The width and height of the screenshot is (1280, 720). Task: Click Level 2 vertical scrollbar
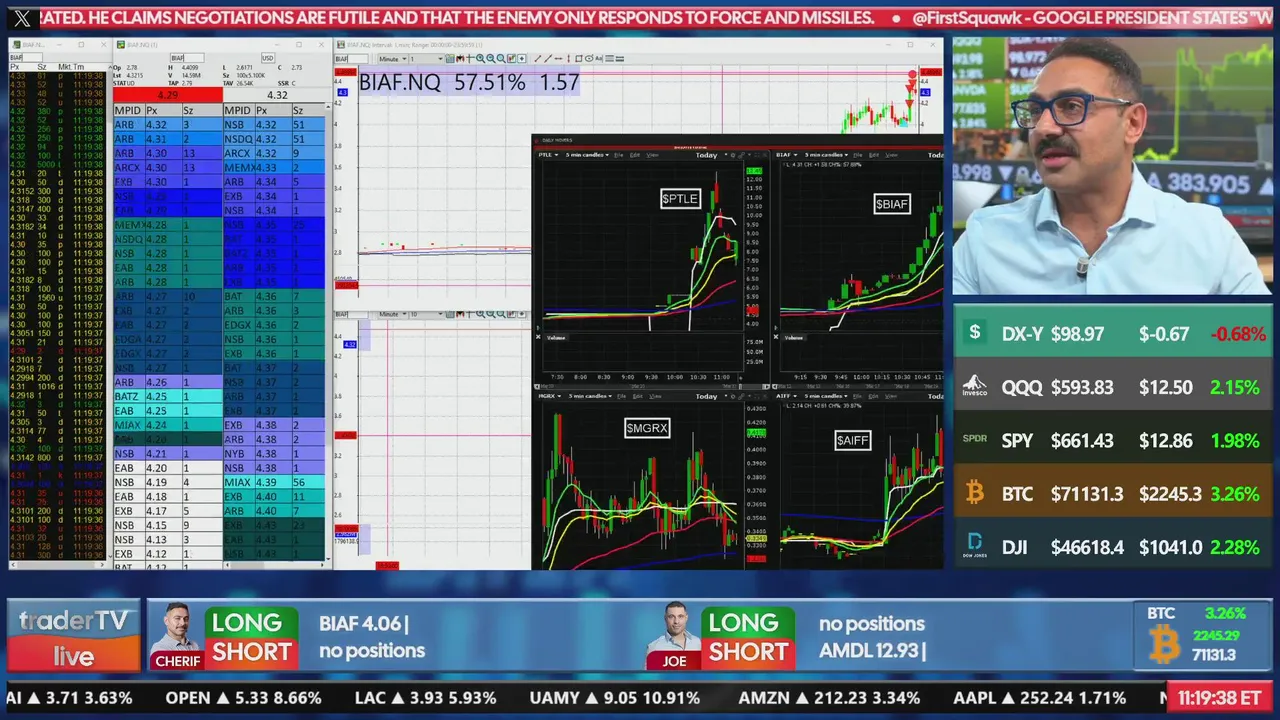tap(328, 330)
